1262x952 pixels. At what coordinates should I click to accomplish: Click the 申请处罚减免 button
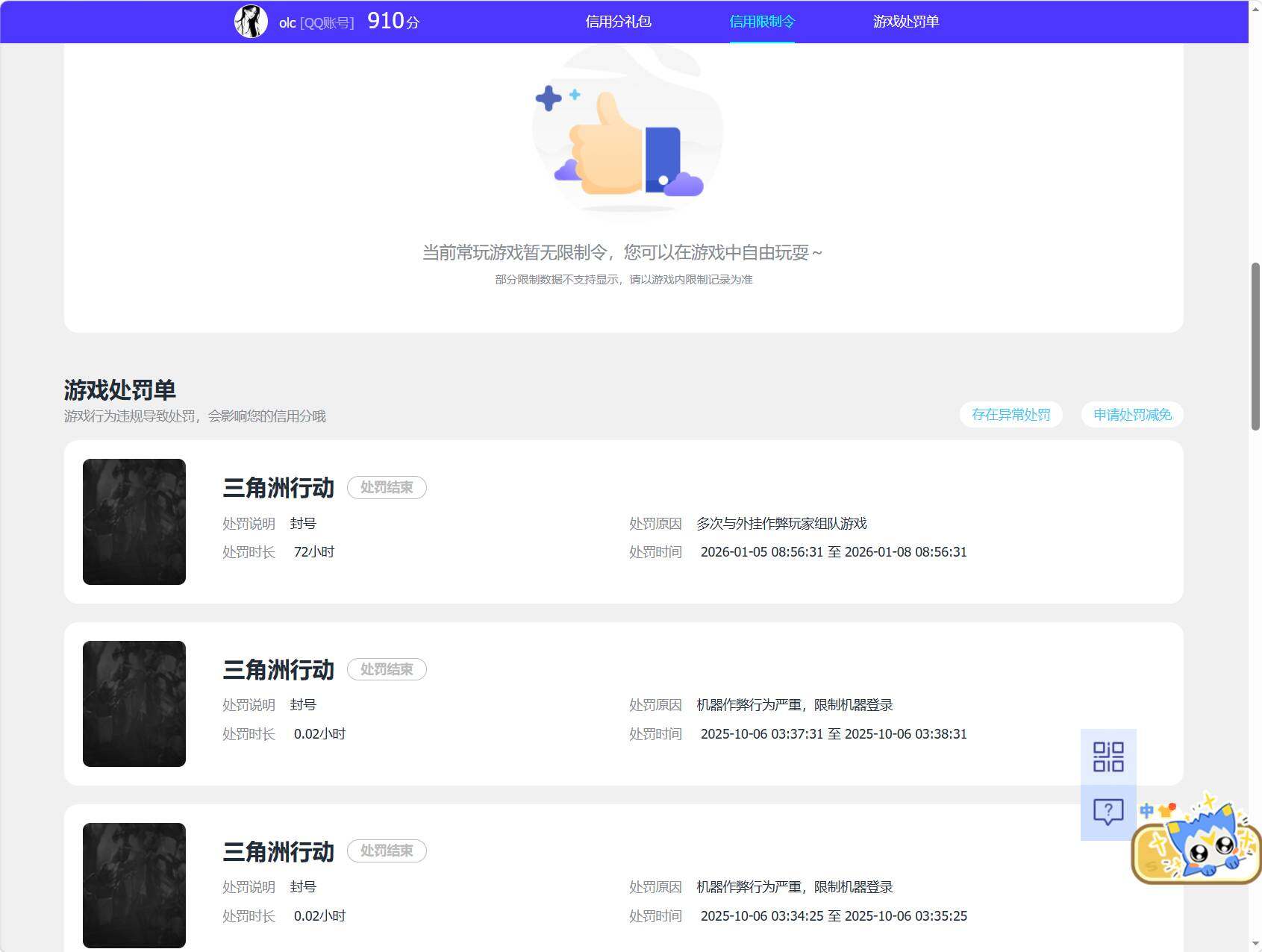coord(1132,415)
